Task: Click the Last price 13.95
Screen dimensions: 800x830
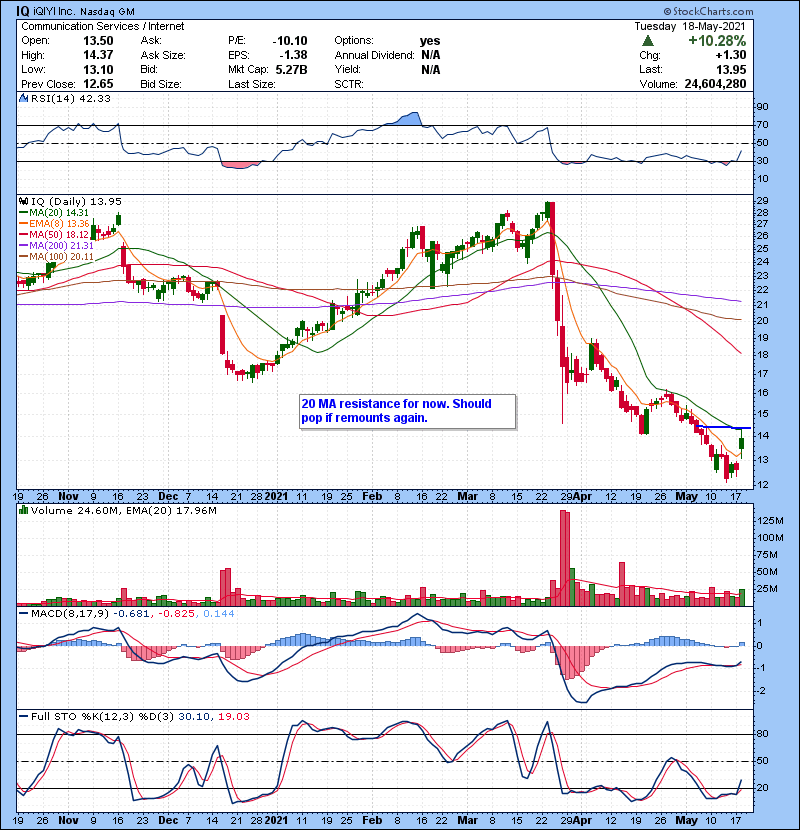Action: pyautogui.click(x=731, y=70)
